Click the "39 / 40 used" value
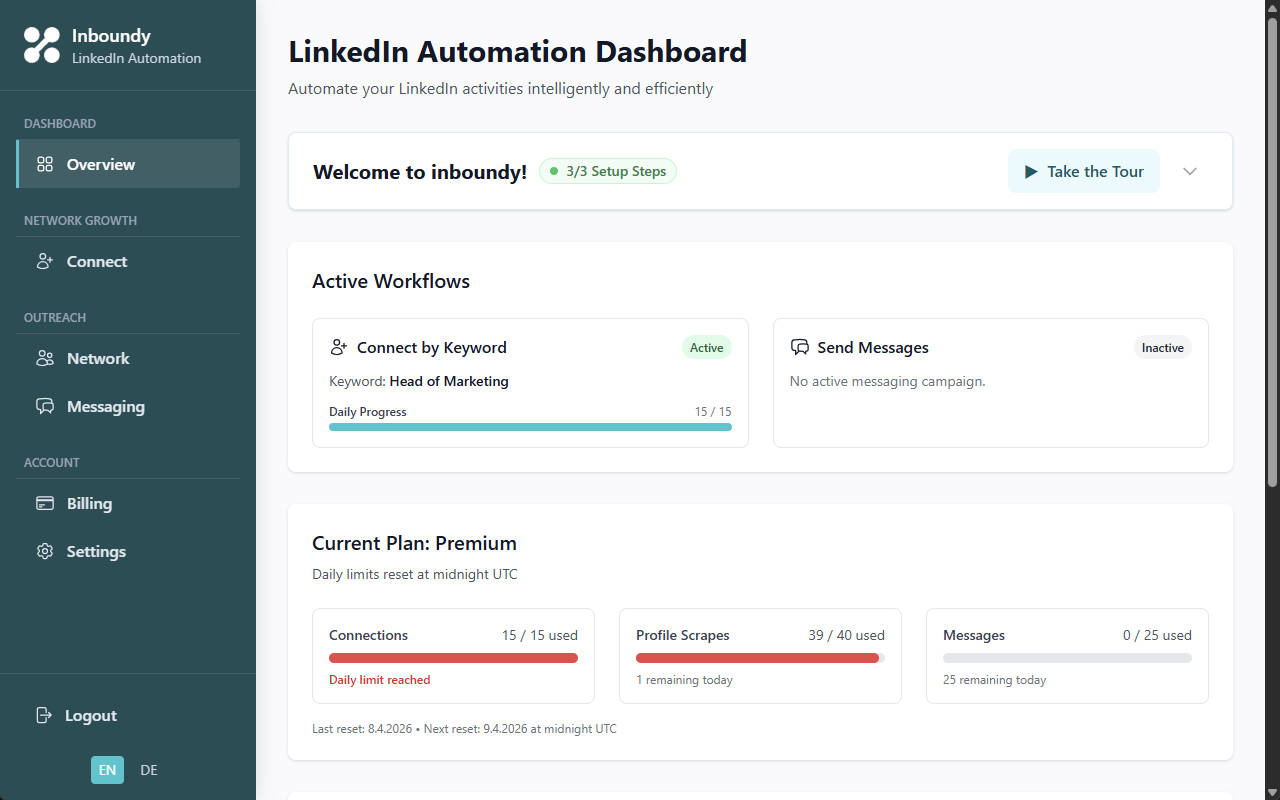The width and height of the screenshot is (1280, 800). (846, 635)
